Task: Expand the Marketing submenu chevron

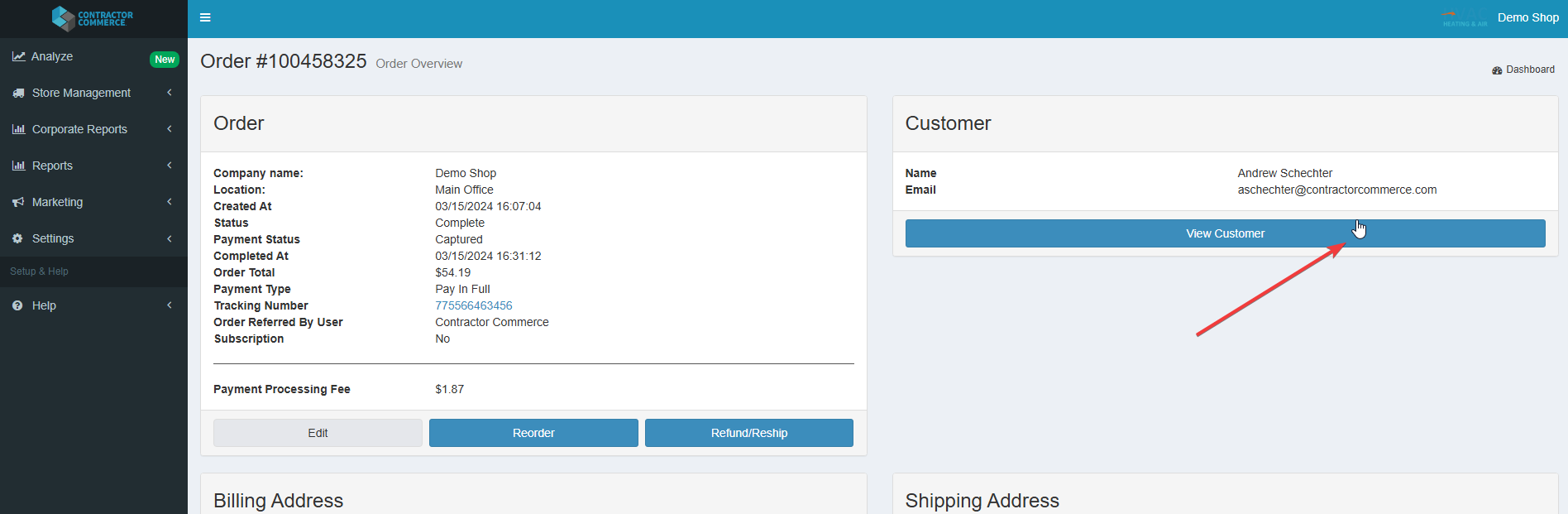Action: tap(170, 202)
